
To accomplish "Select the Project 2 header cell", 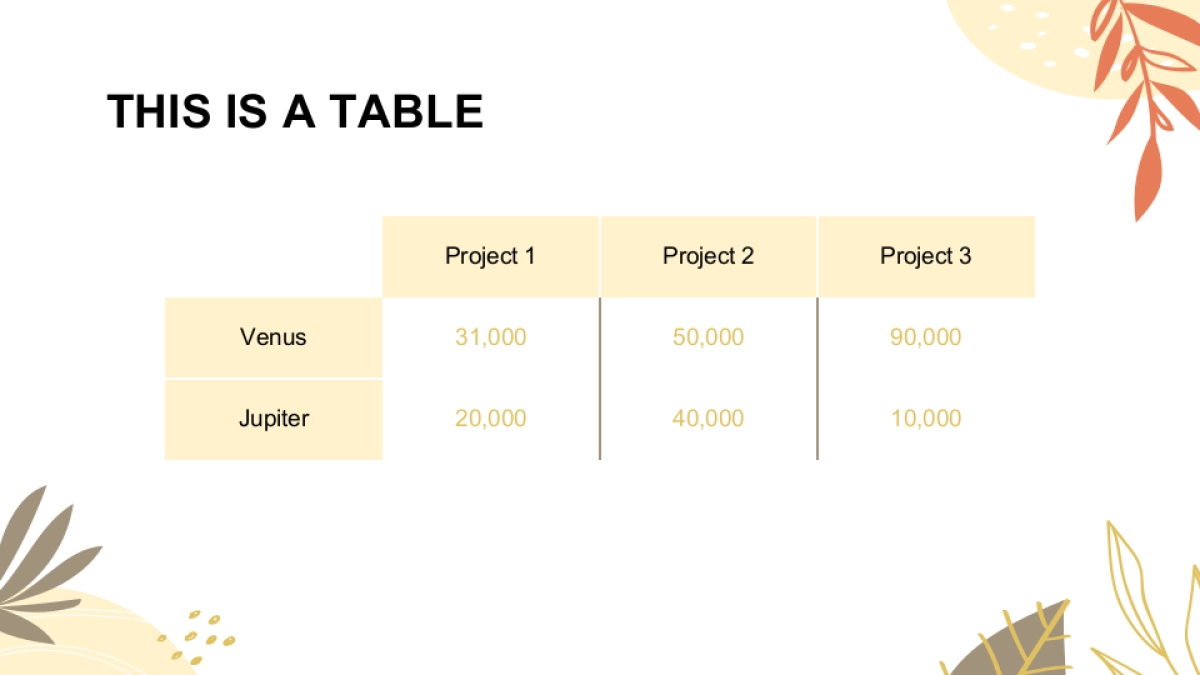I will pyautogui.click(x=708, y=256).
